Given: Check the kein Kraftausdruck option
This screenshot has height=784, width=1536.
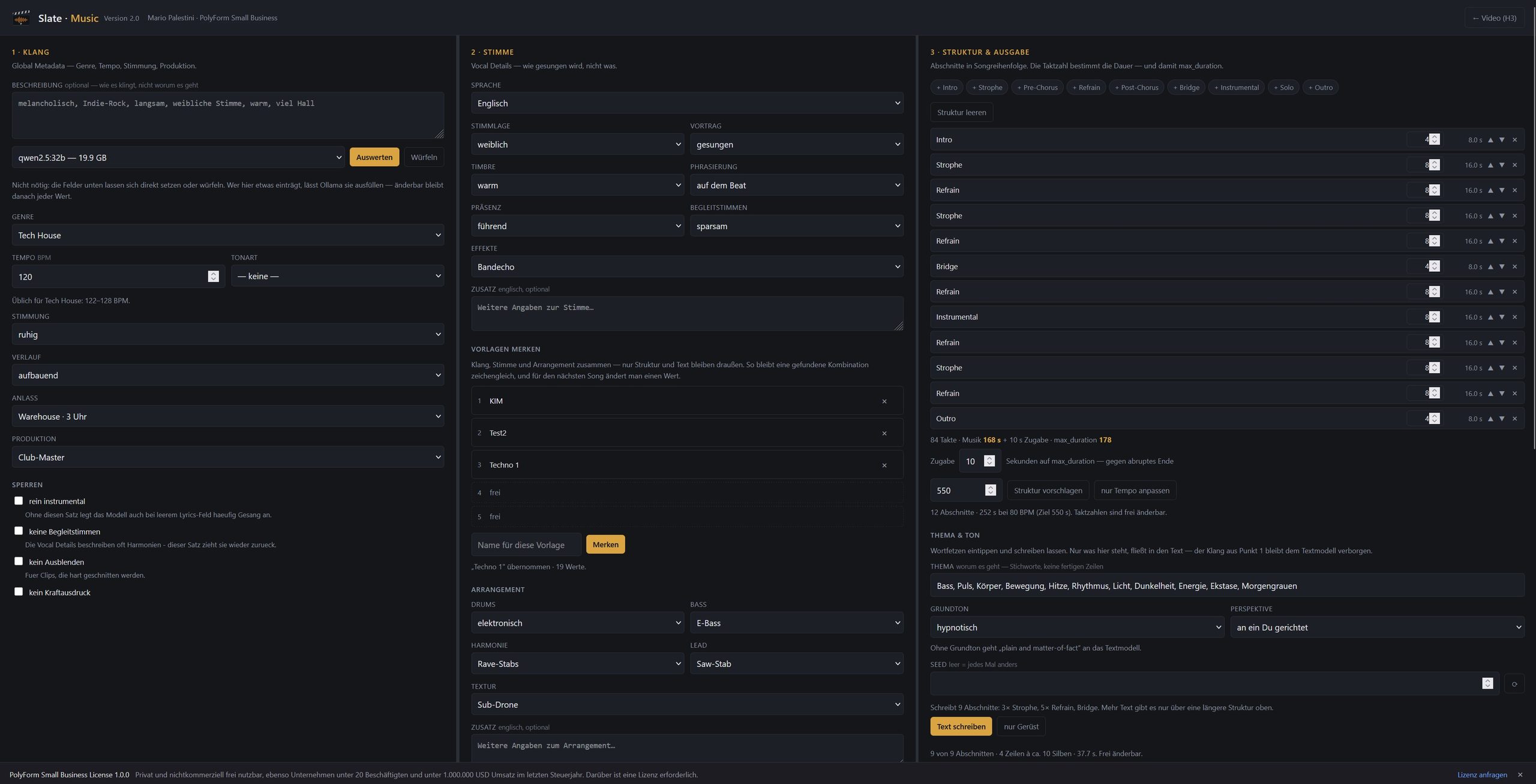Looking at the screenshot, I should (19, 591).
